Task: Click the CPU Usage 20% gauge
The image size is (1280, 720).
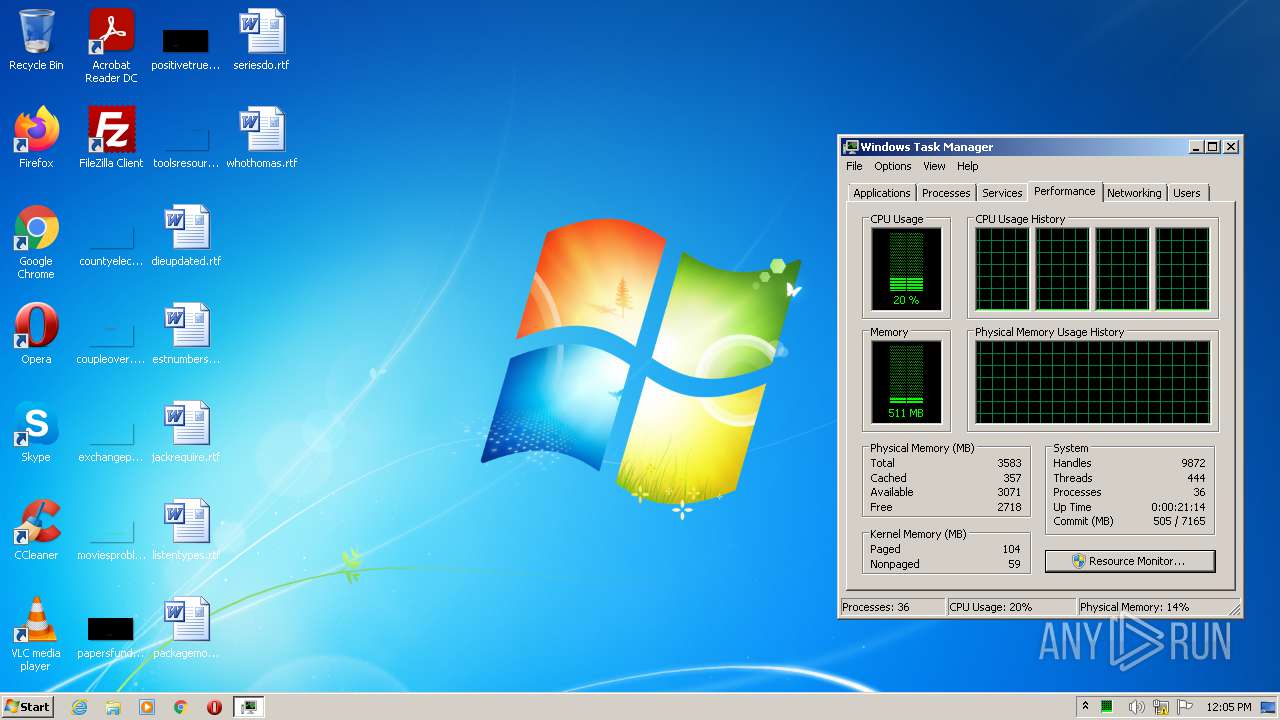Action: click(x=906, y=268)
